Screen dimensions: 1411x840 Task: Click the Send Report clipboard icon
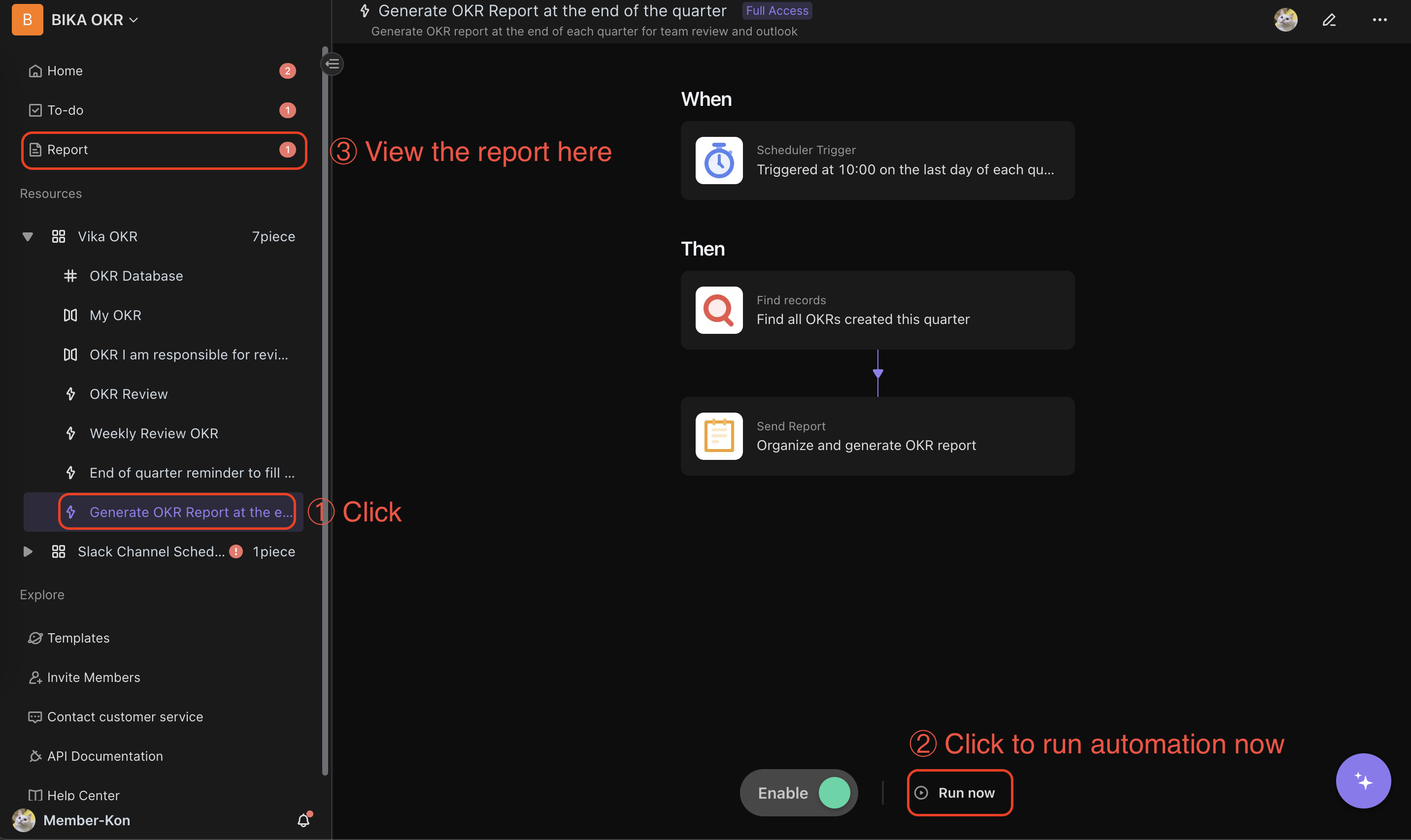coord(719,436)
